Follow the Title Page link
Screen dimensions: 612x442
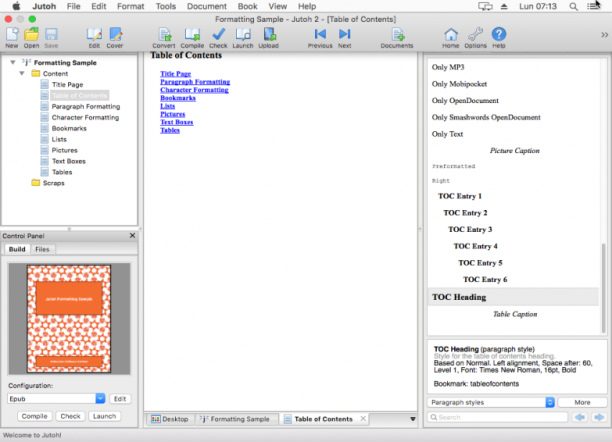pyautogui.click(x=176, y=74)
